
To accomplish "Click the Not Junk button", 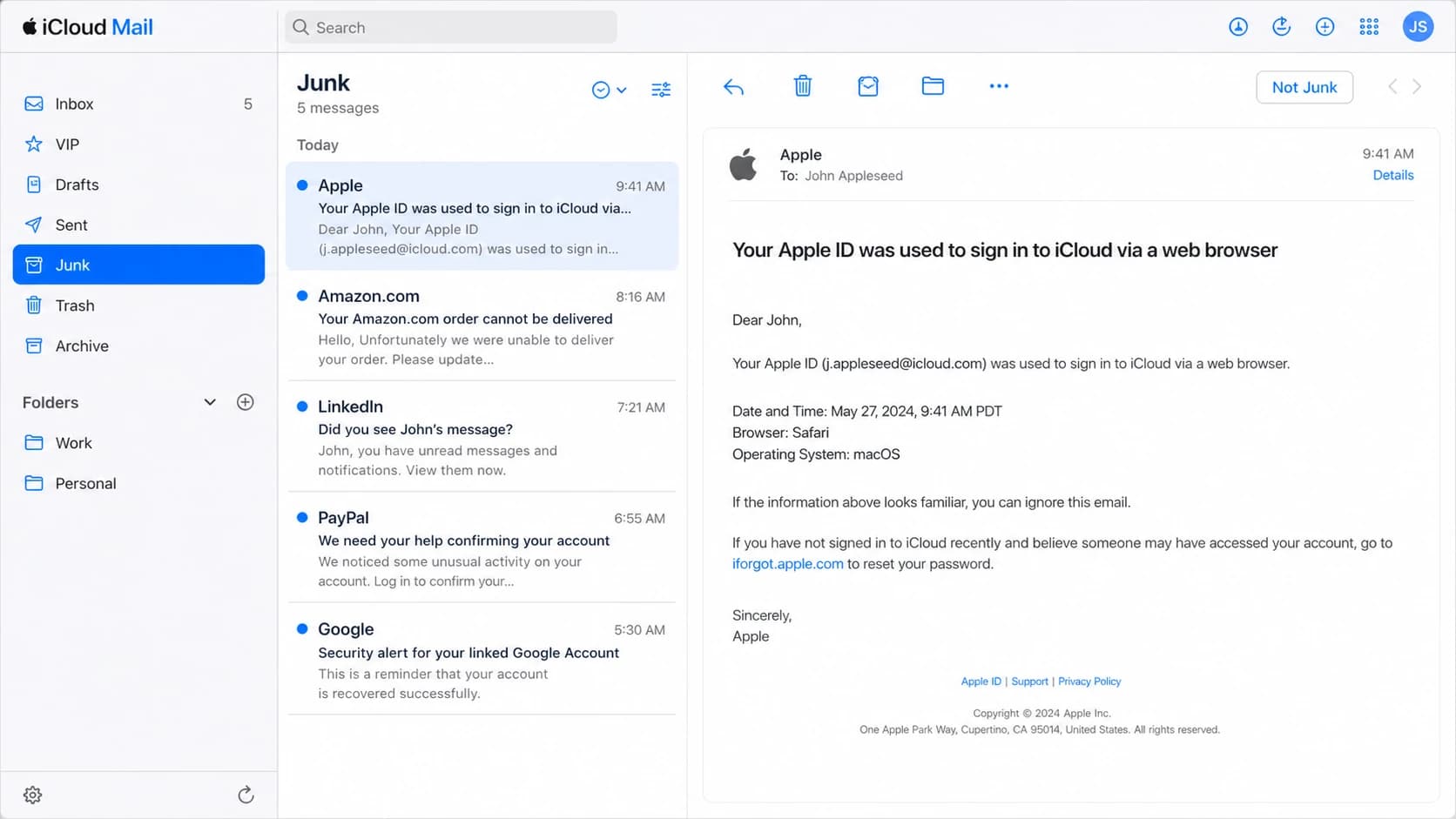I will (1304, 87).
